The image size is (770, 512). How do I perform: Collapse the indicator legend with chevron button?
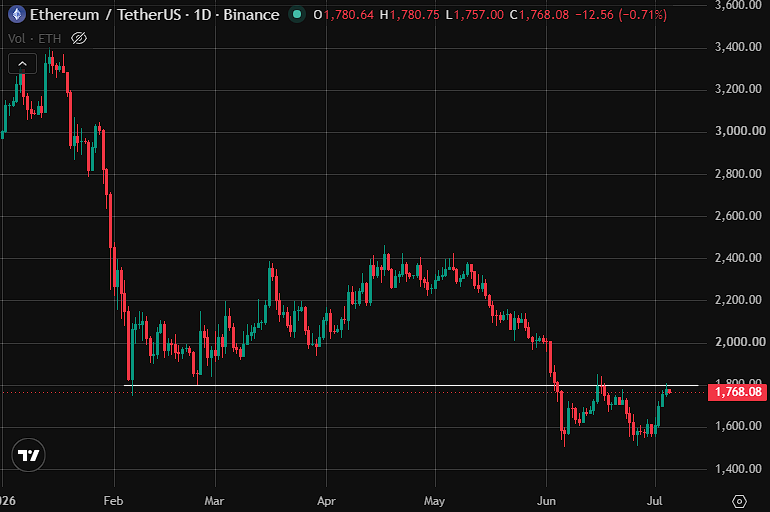point(23,63)
